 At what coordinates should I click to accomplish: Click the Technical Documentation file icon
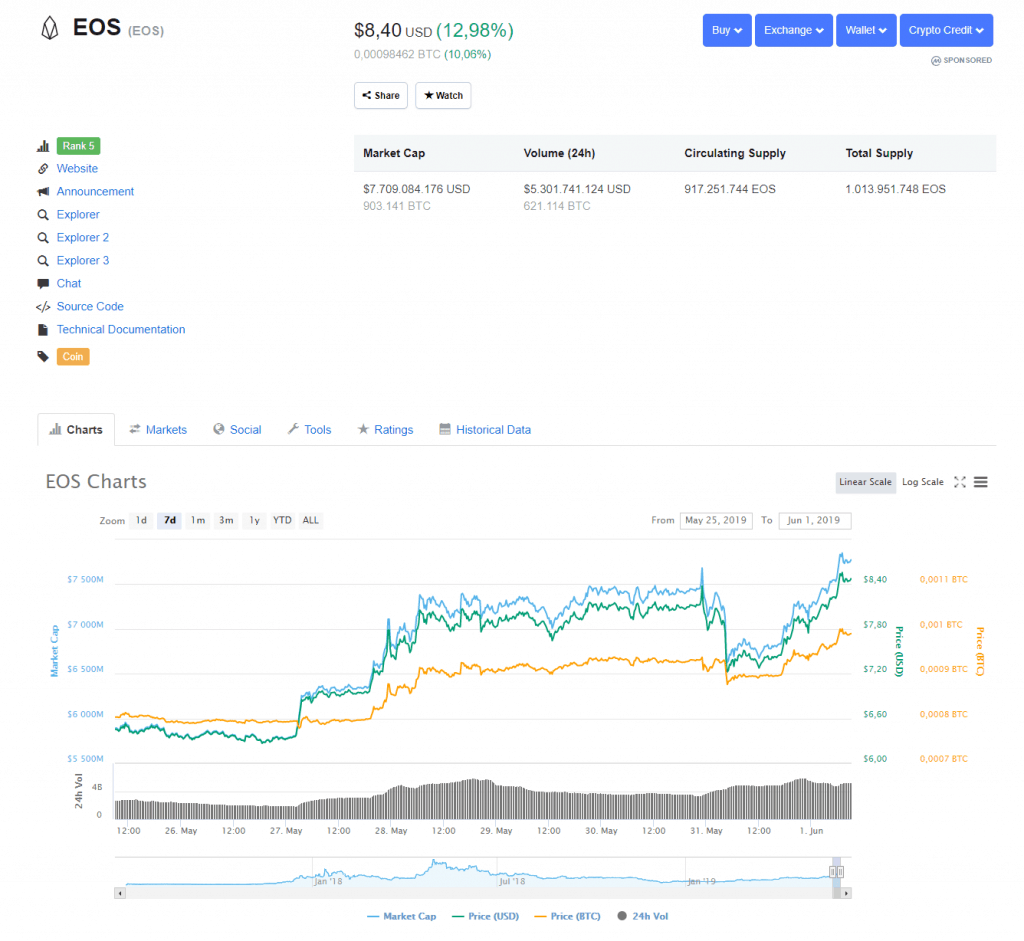[43, 330]
